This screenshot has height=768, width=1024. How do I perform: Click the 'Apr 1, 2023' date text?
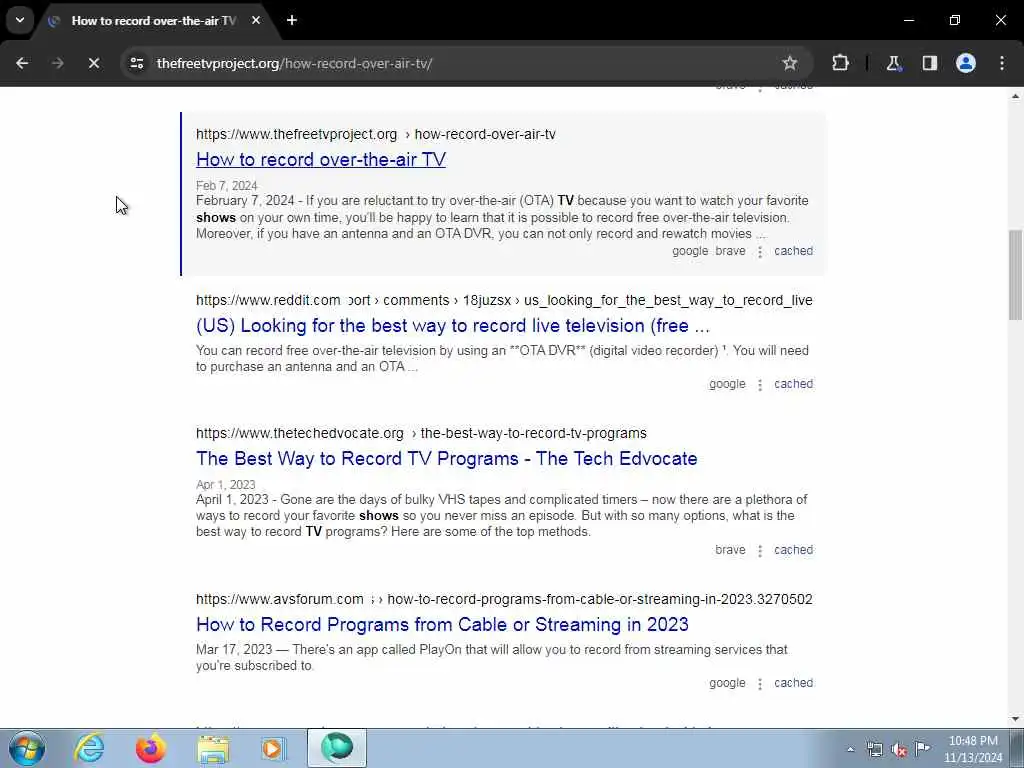225,485
